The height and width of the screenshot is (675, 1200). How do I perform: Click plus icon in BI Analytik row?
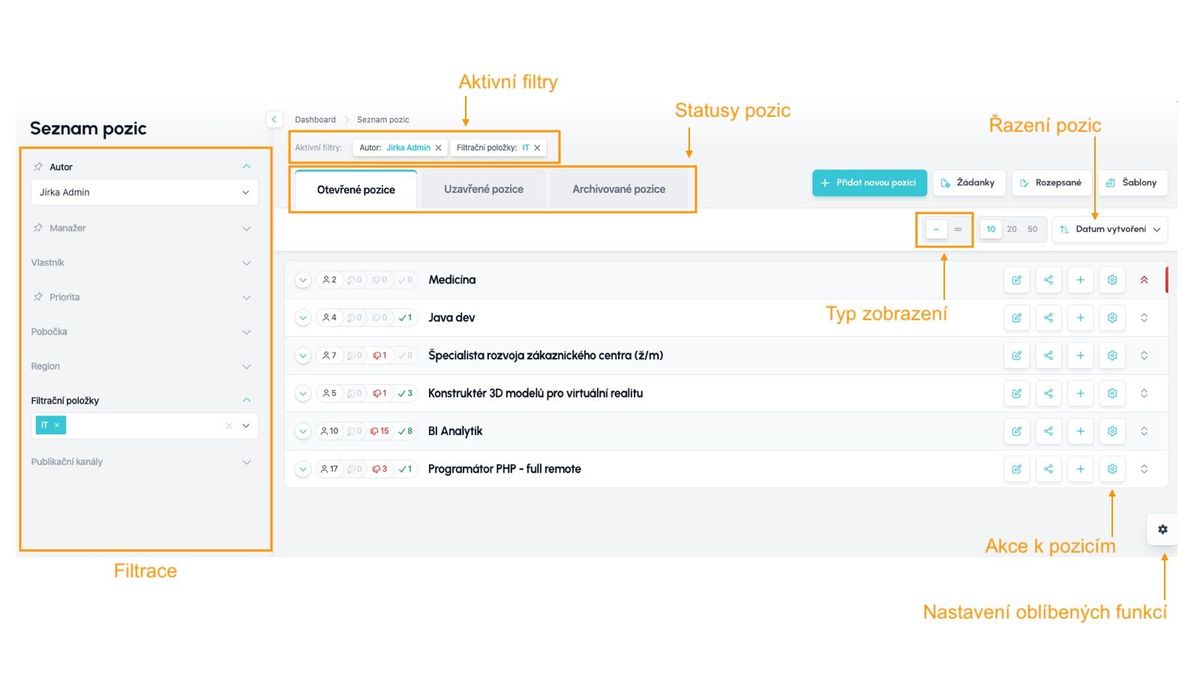[x=1080, y=431]
